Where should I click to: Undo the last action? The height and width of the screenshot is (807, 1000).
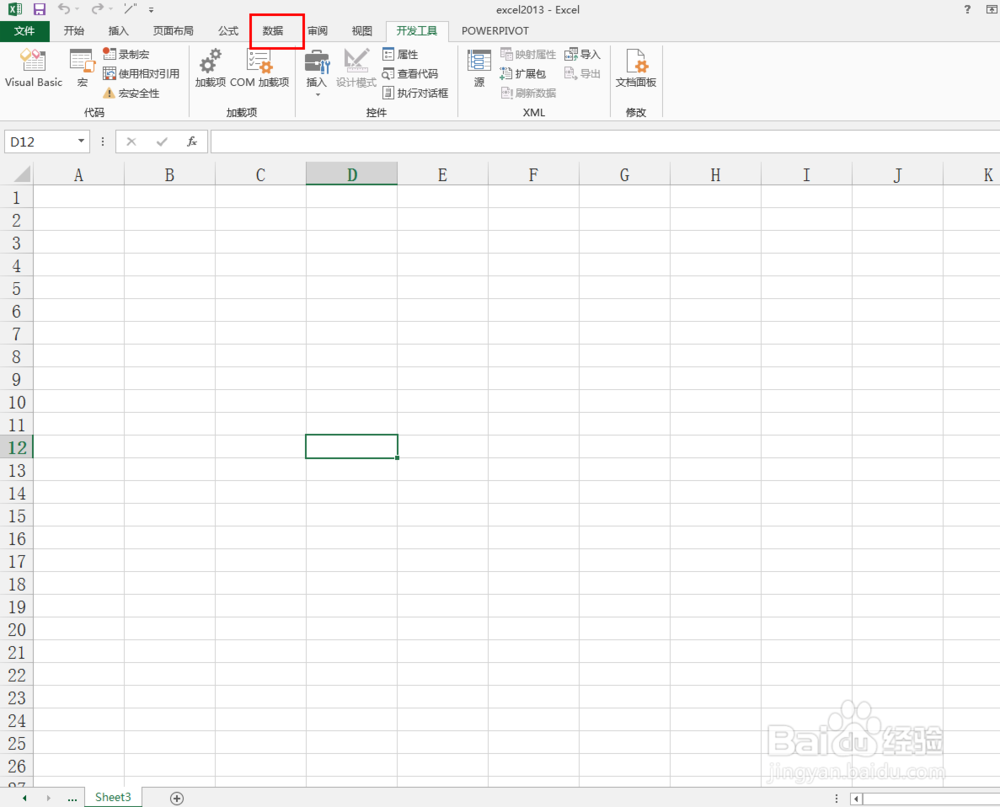coord(64,9)
